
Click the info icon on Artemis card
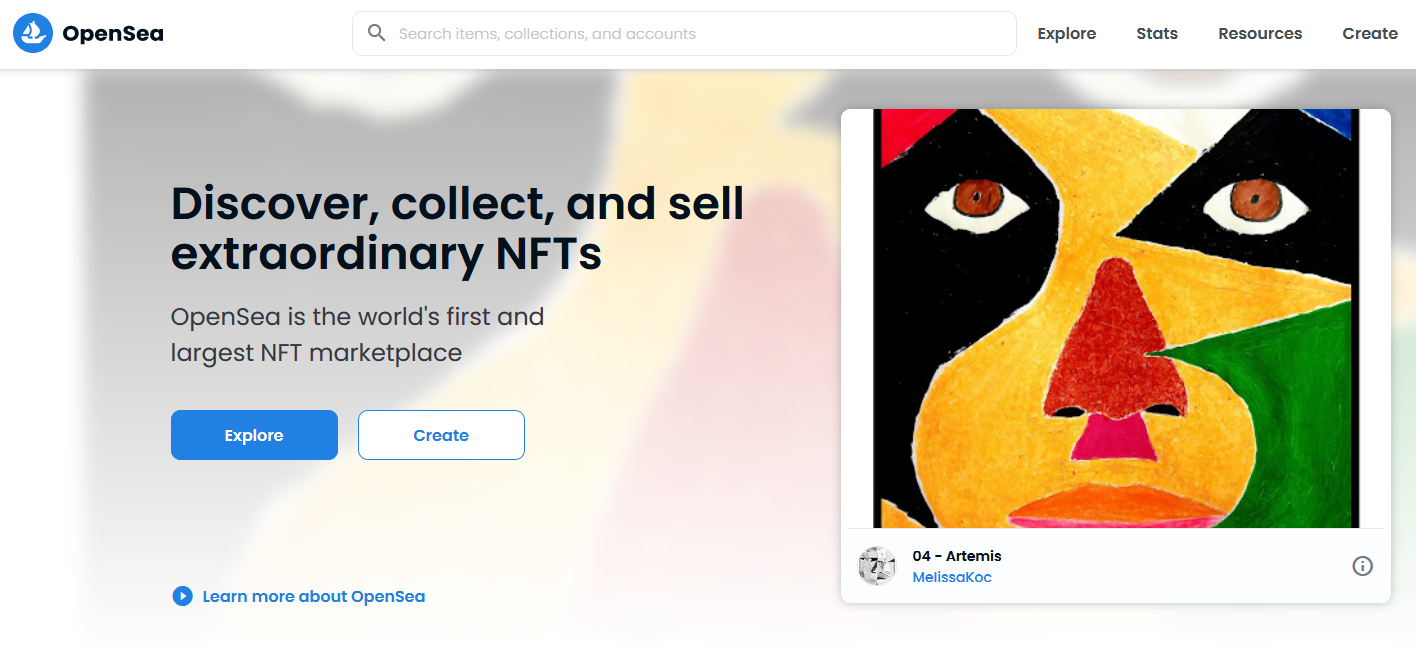1362,566
